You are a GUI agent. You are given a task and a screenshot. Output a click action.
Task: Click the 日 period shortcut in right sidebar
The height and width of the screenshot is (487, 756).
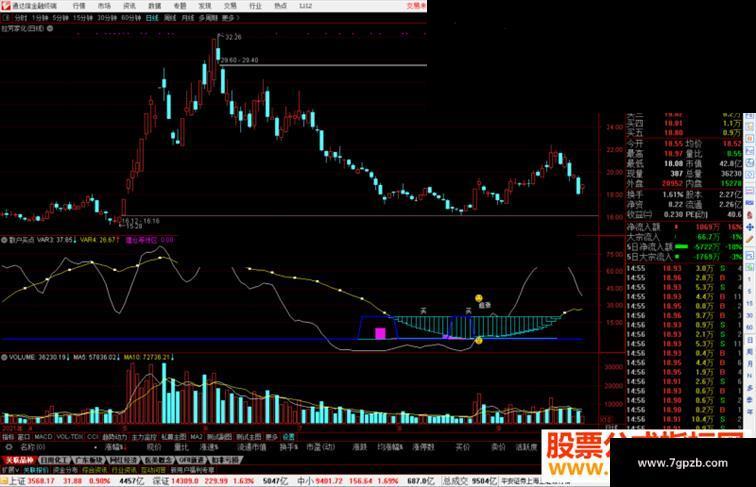tap(750, 340)
